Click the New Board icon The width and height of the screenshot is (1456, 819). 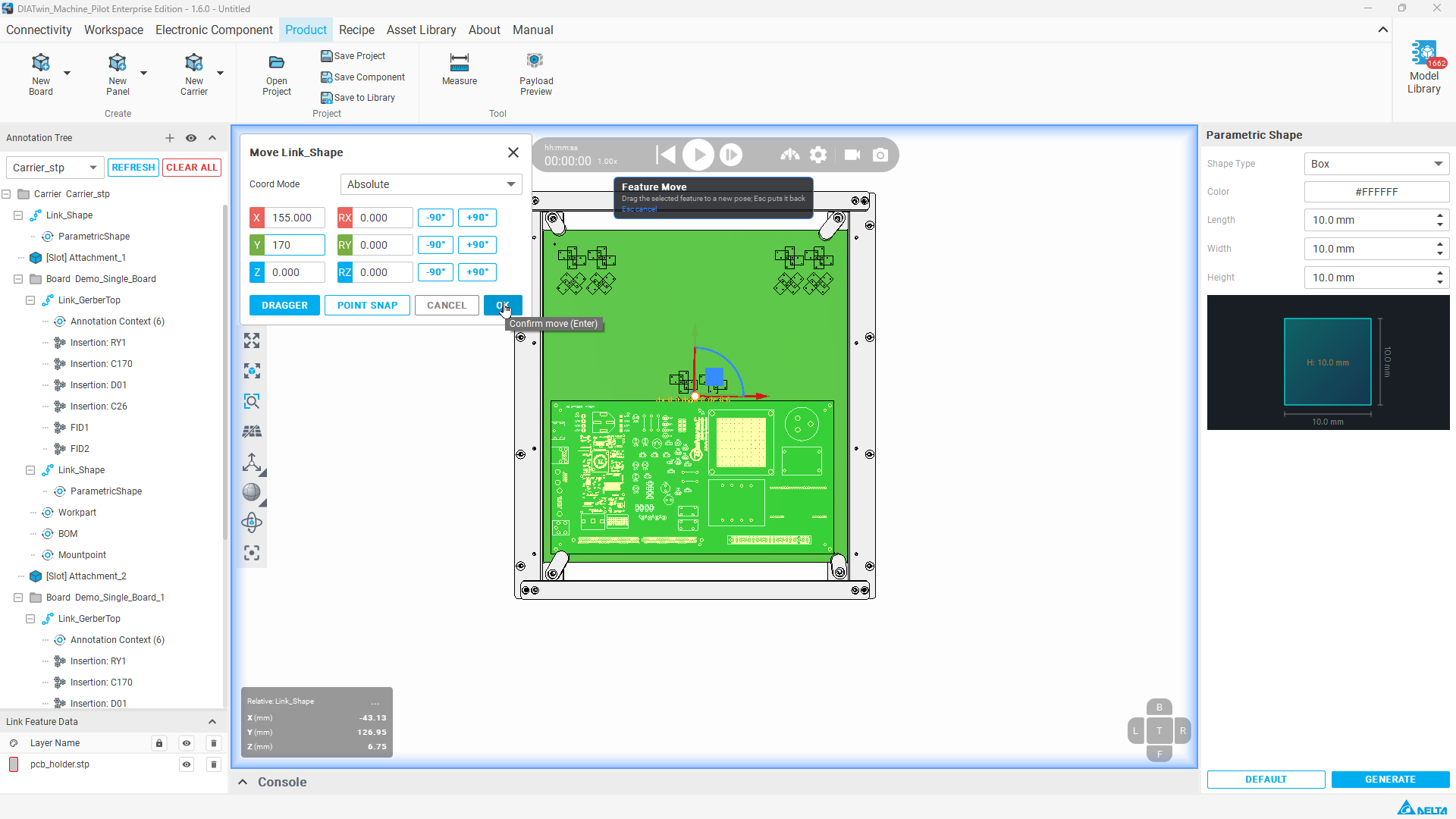[41, 62]
